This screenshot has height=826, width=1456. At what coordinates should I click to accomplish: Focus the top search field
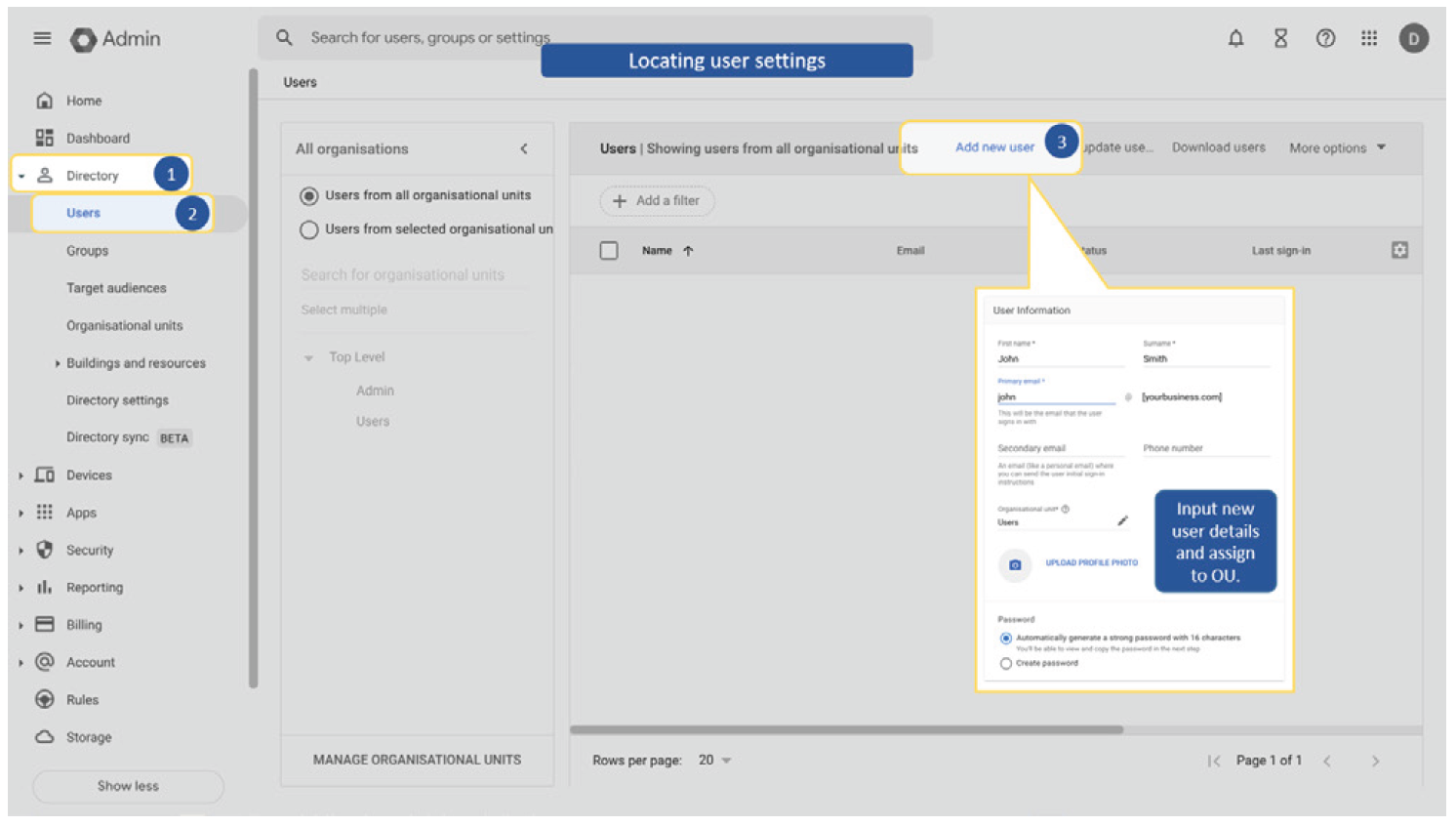point(595,38)
